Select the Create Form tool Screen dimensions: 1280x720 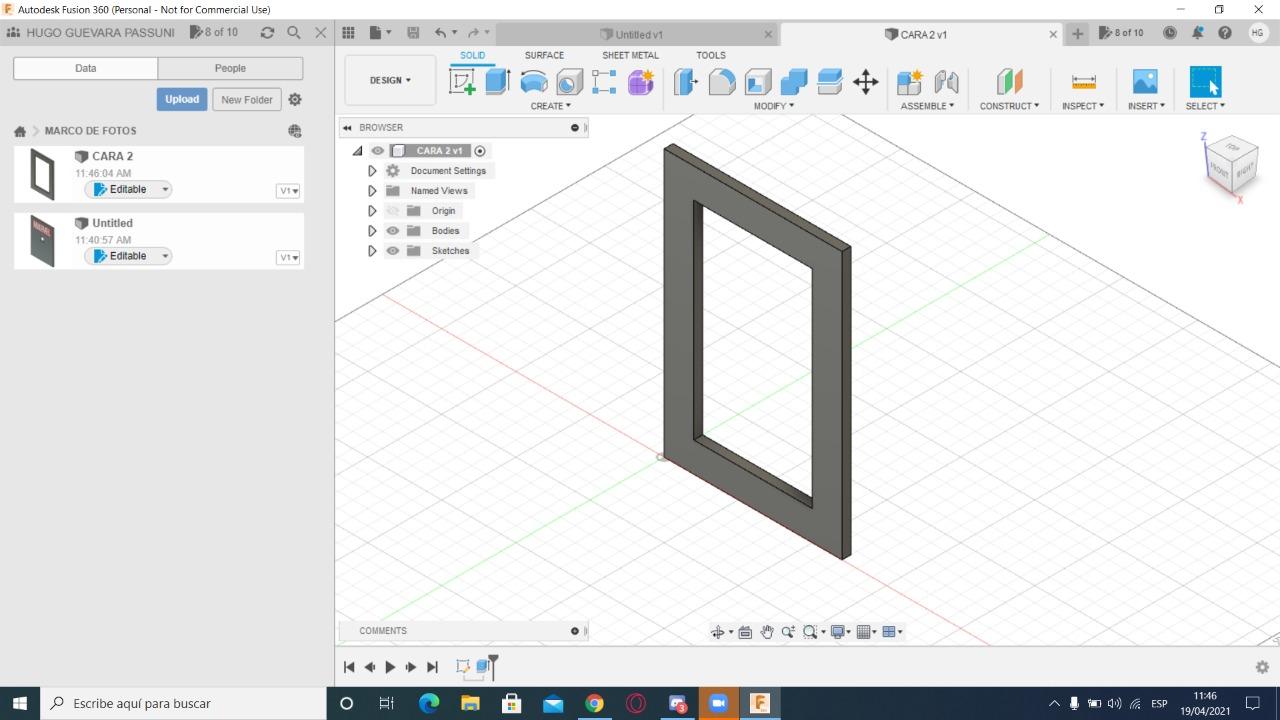[x=641, y=82]
